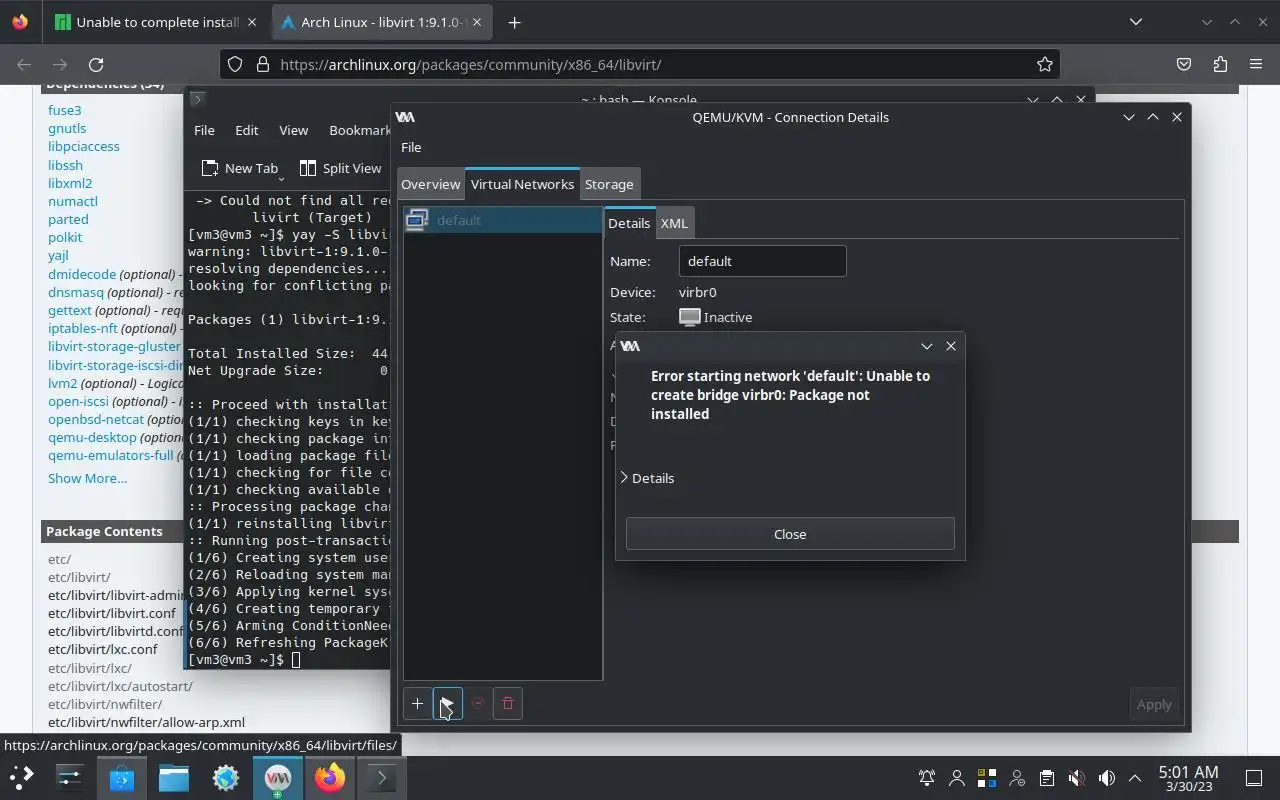Open the File menu in Connection Details
The width and height of the screenshot is (1280, 800).
(411, 147)
